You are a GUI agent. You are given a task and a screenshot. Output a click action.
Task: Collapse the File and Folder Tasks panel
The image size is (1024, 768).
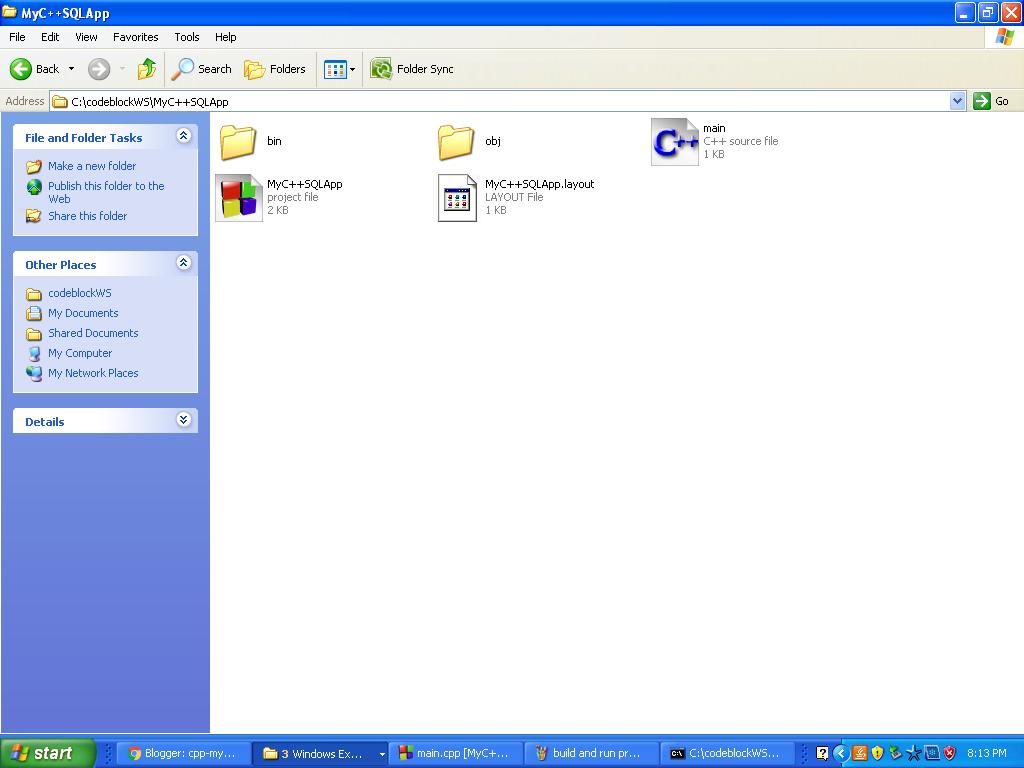[x=183, y=136]
